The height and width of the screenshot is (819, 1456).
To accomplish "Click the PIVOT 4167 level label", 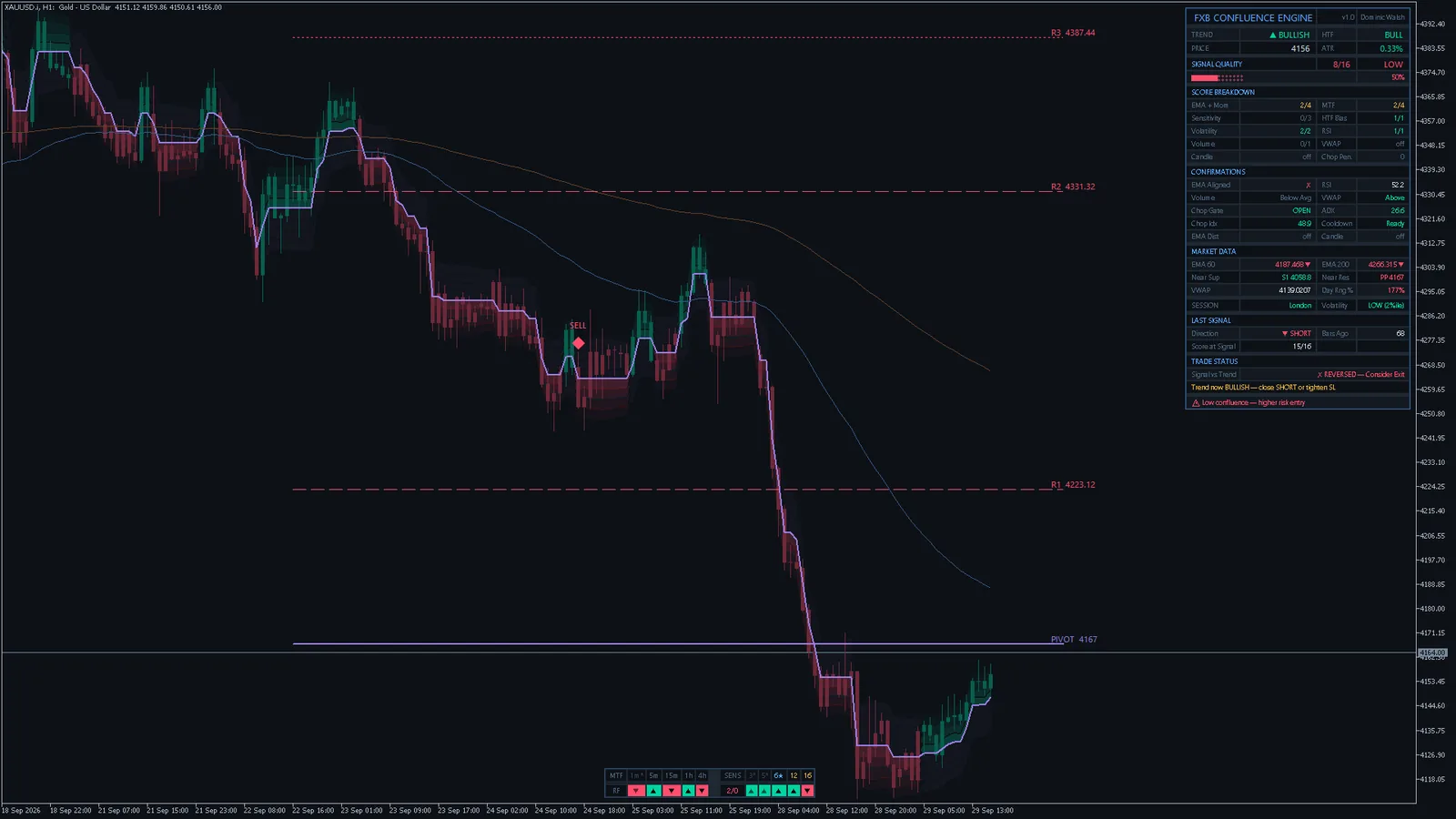I will 1074,640.
